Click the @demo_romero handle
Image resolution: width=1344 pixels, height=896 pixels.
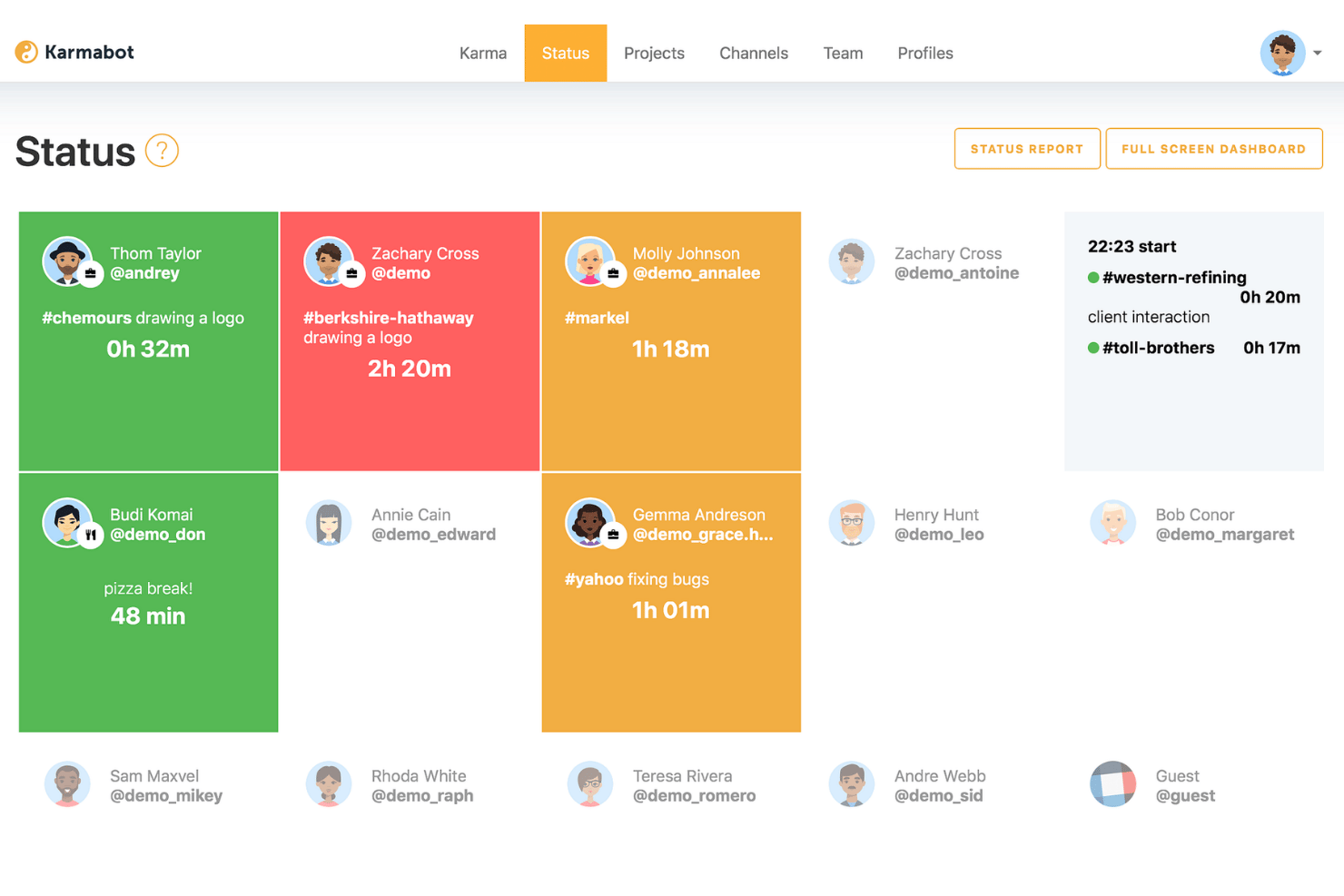pos(694,796)
